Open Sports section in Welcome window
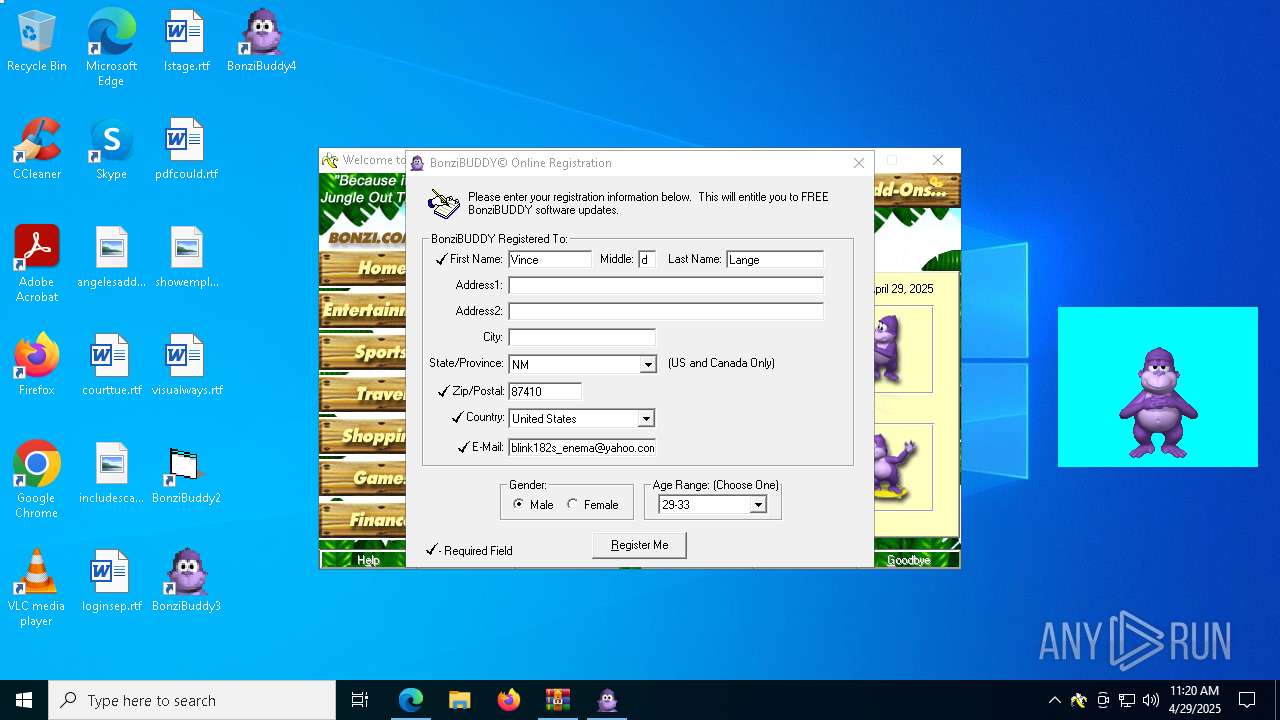The height and width of the screenshot is (720, 1280). point(362,352)
